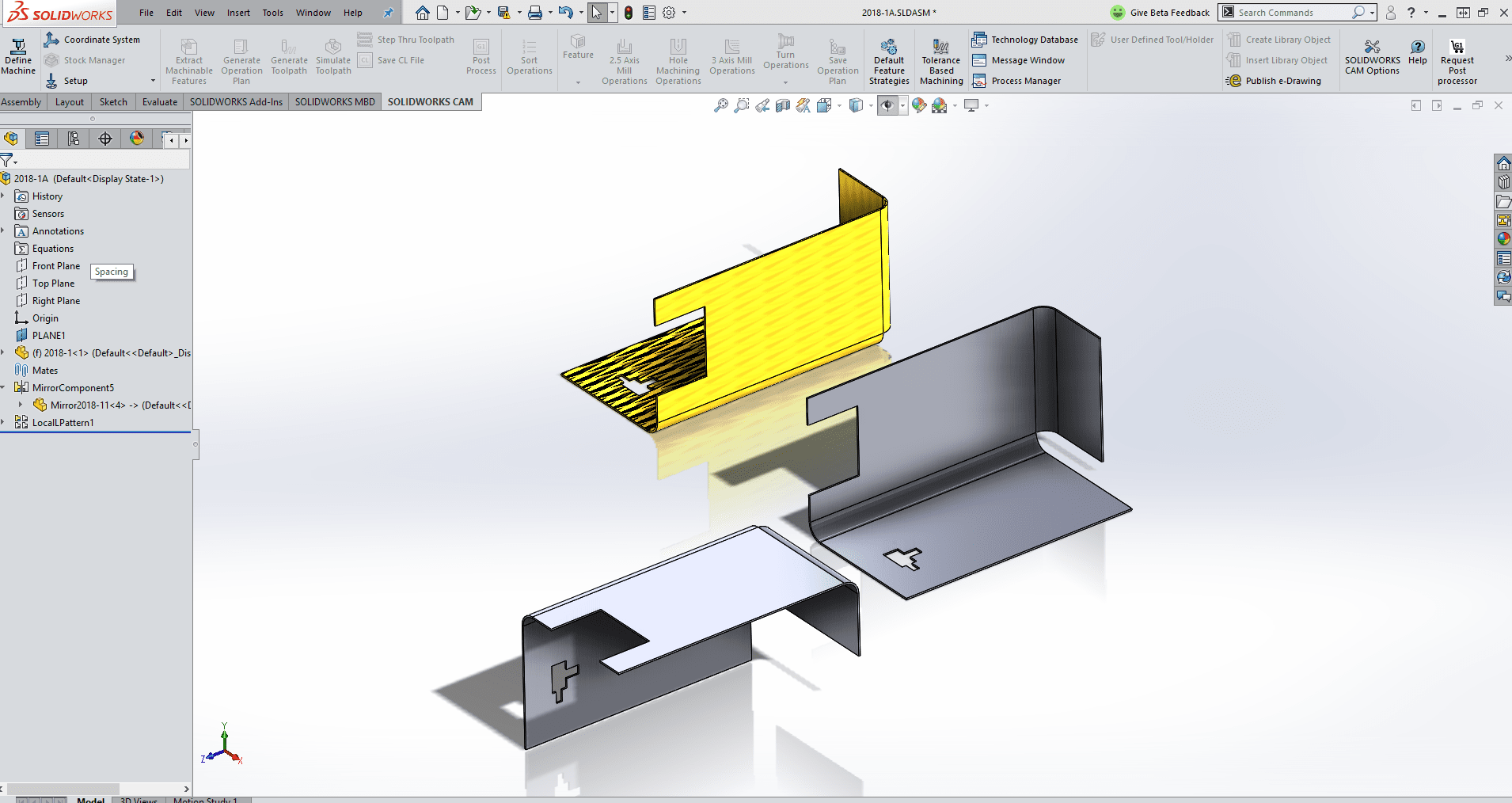Click the Print icon
The image size is (1512, 803).
[x=535, y=13]
